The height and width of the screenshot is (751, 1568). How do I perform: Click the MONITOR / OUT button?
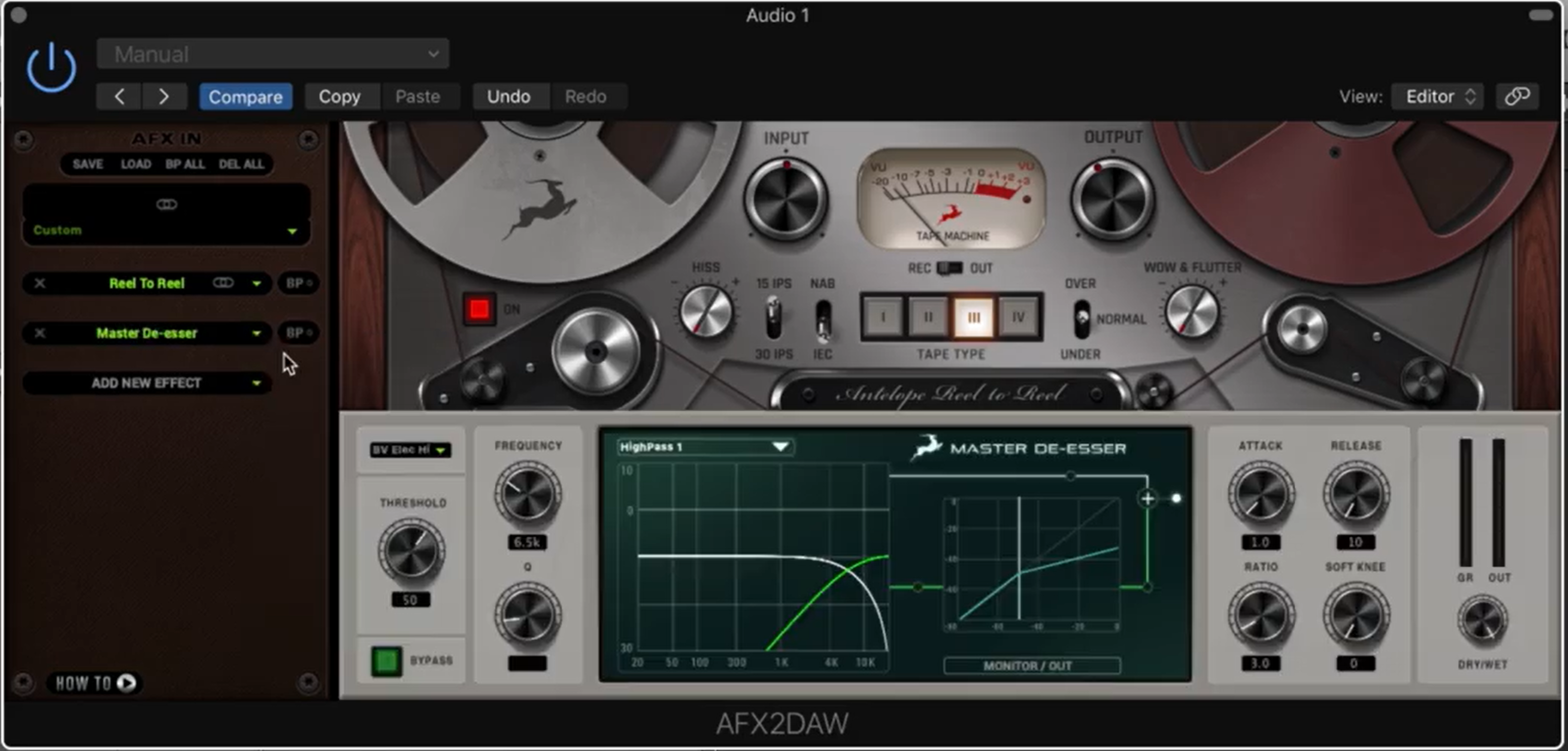pos(1032,666)
